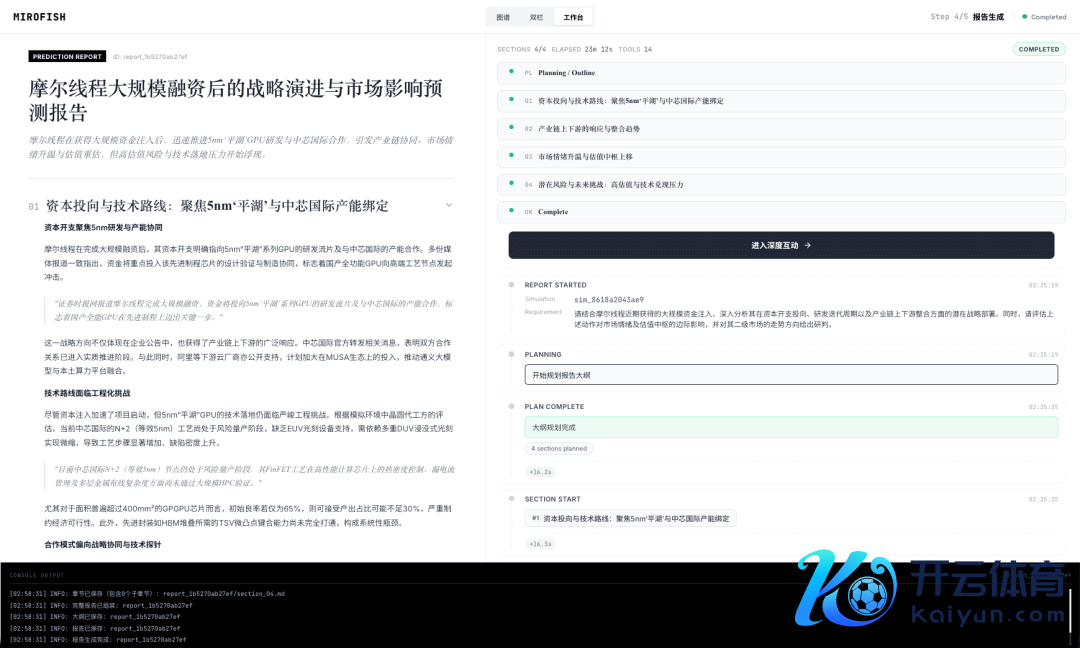Click the timeline dot beside REPORT STARTED
The height and width of the screenshot is (648, 1080).
510,285
